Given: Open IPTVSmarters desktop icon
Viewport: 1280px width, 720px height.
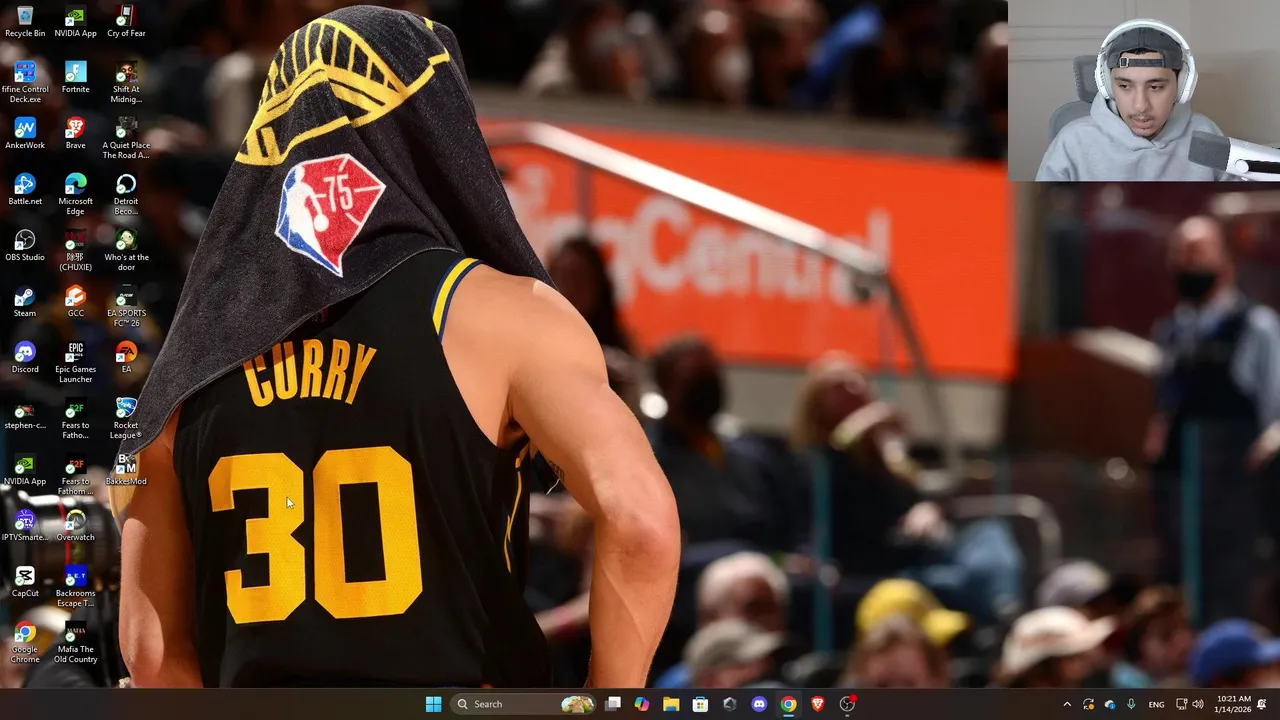Looking at the screenshot, I should click(25, 526).
